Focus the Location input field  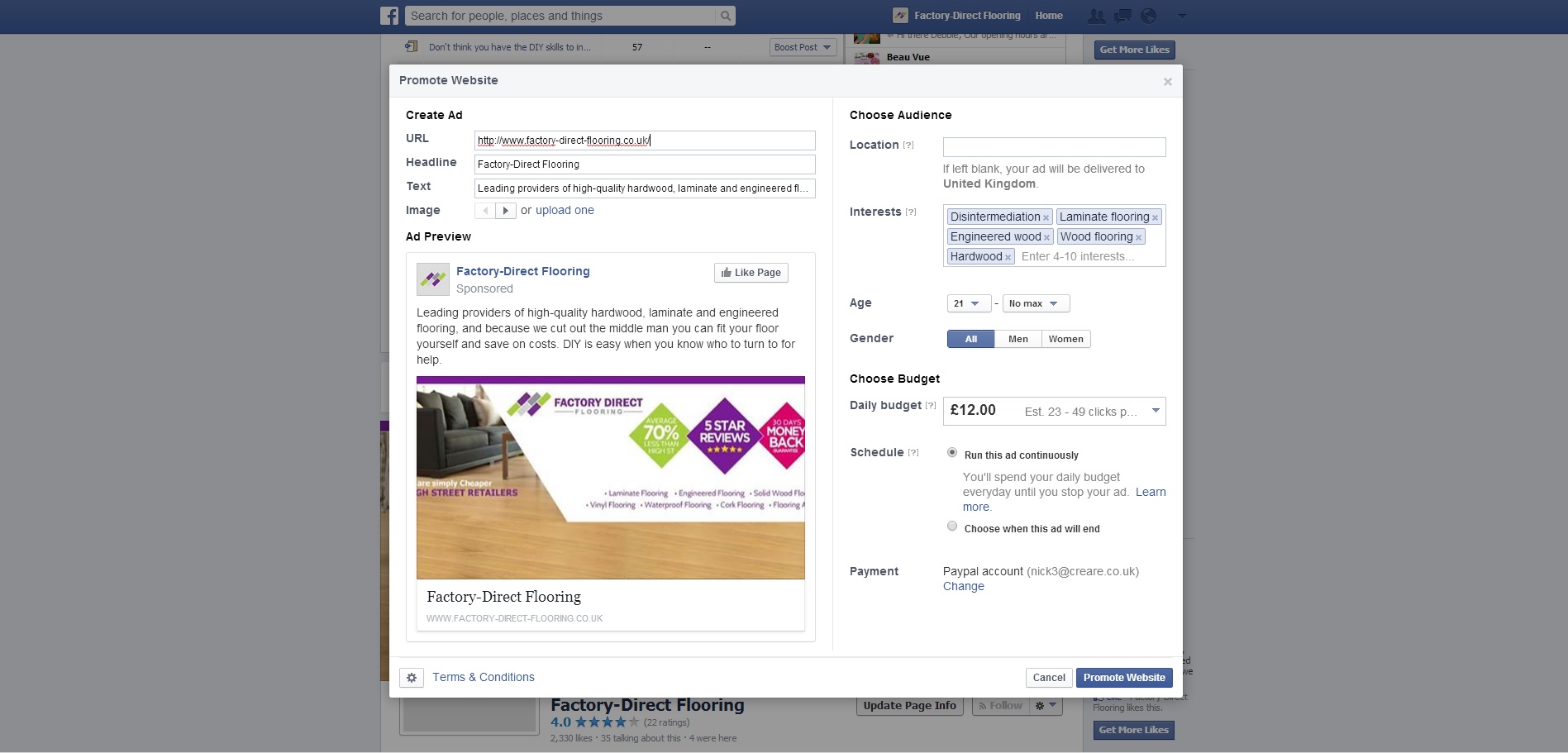click(1055, 147)
